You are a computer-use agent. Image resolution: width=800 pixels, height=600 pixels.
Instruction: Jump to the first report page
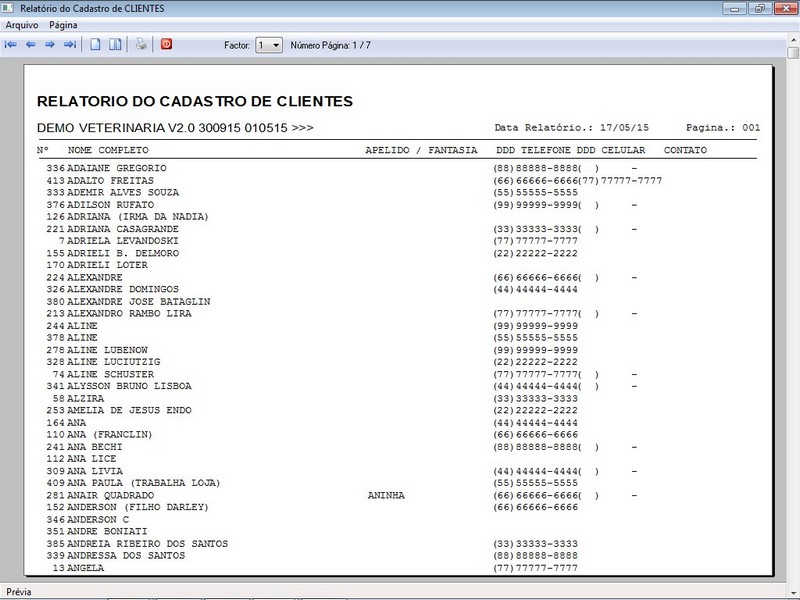pos(11,45)
